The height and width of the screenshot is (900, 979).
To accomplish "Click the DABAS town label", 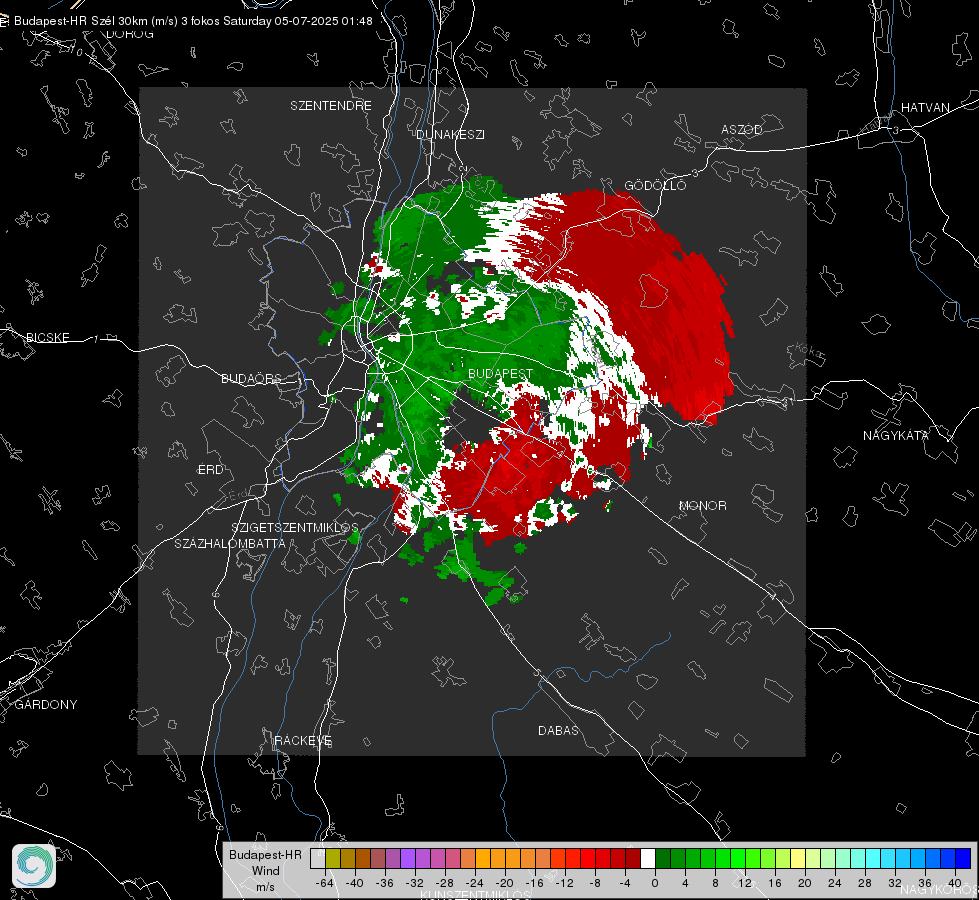I will [x=558, y=730].
